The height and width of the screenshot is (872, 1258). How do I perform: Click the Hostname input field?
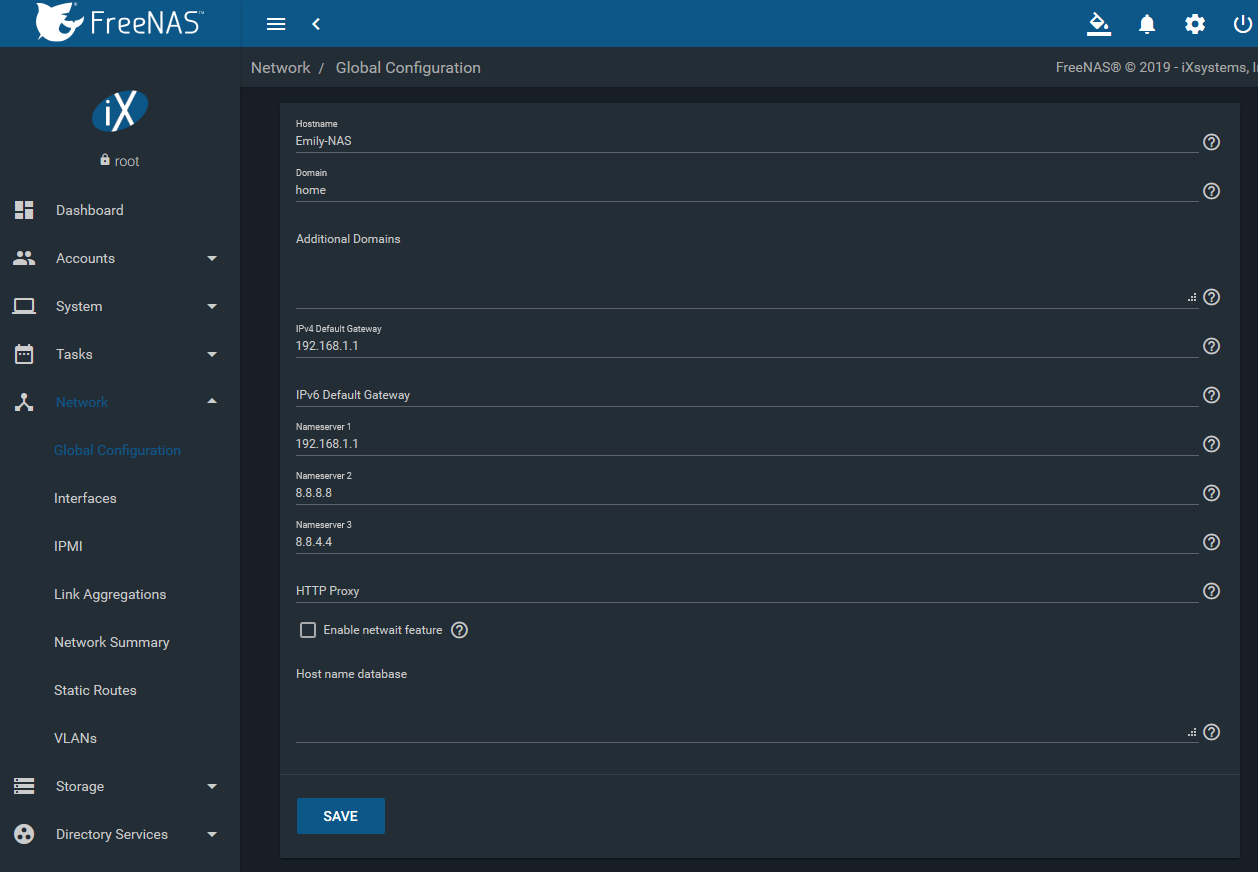(747, 142)
